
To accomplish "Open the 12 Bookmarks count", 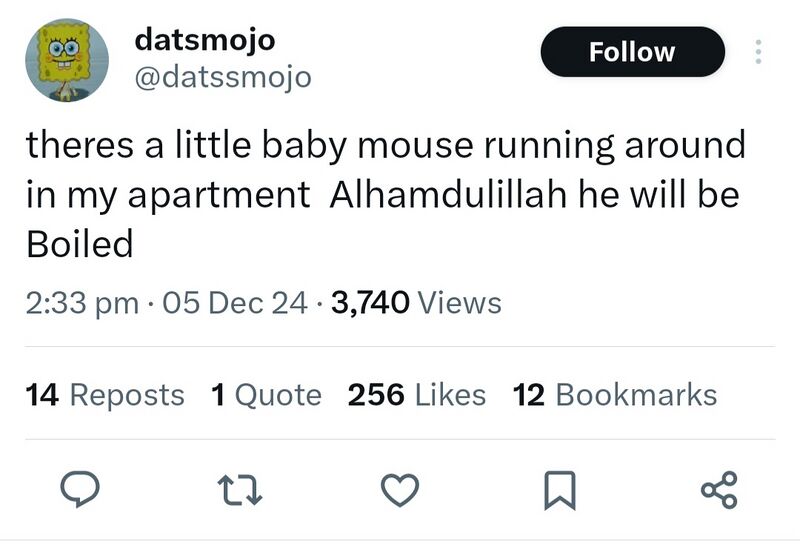I will (x=614, y=395).
